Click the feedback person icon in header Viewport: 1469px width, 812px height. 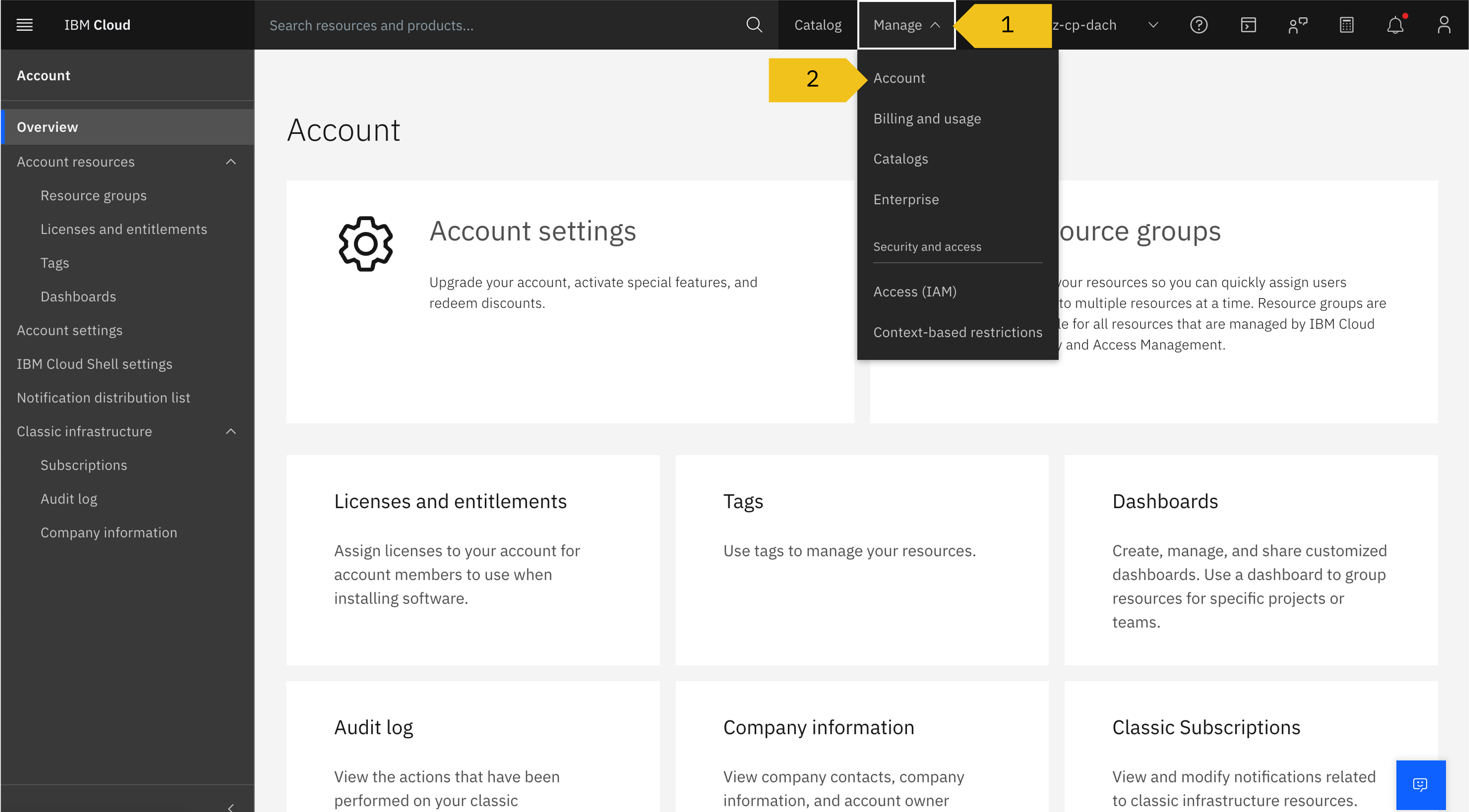click(x=1297, y=24)
